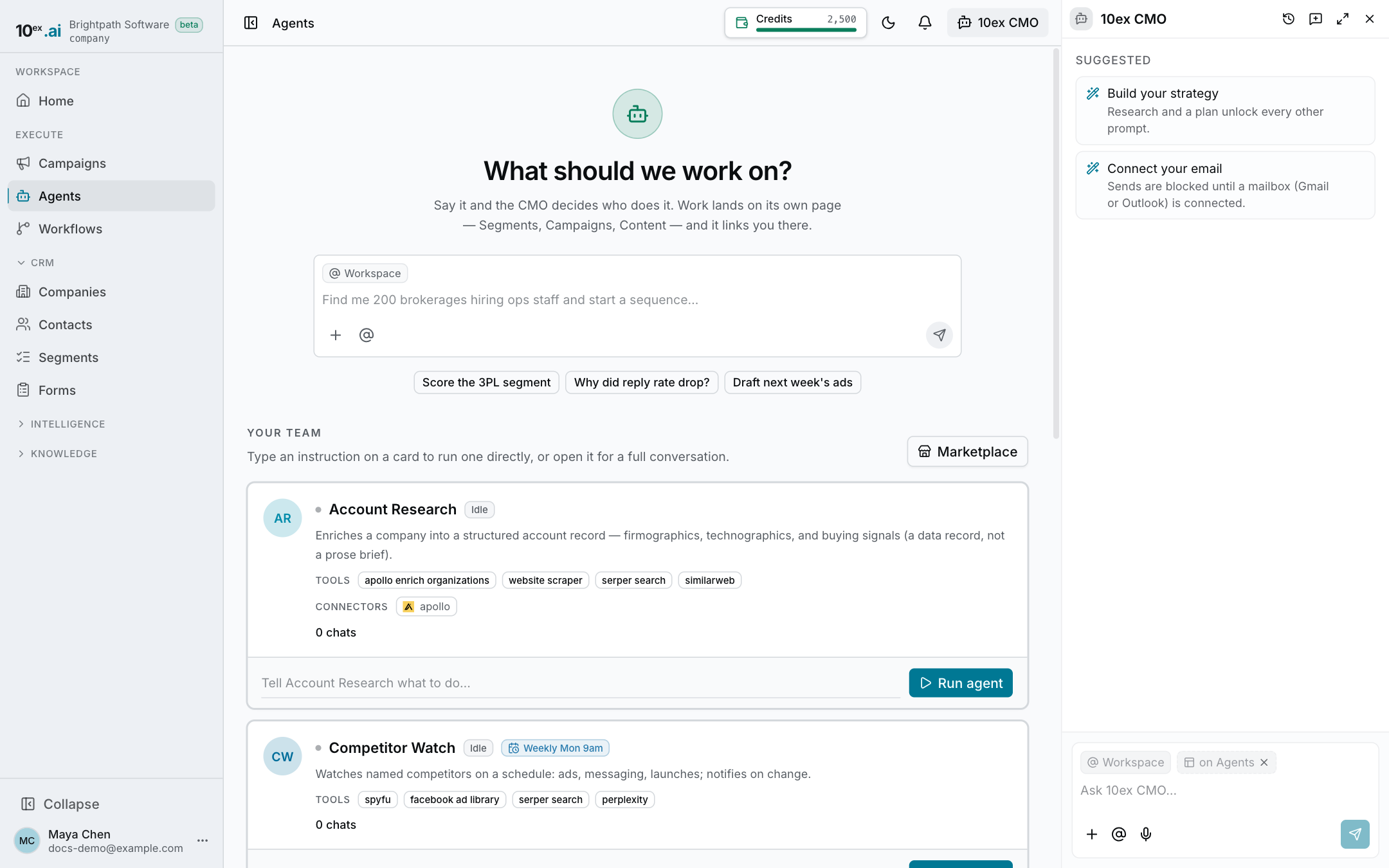1389x868 pixels.
Task: Click the Weekly Mon 9am schedule badge
Action: pos(556,748)
